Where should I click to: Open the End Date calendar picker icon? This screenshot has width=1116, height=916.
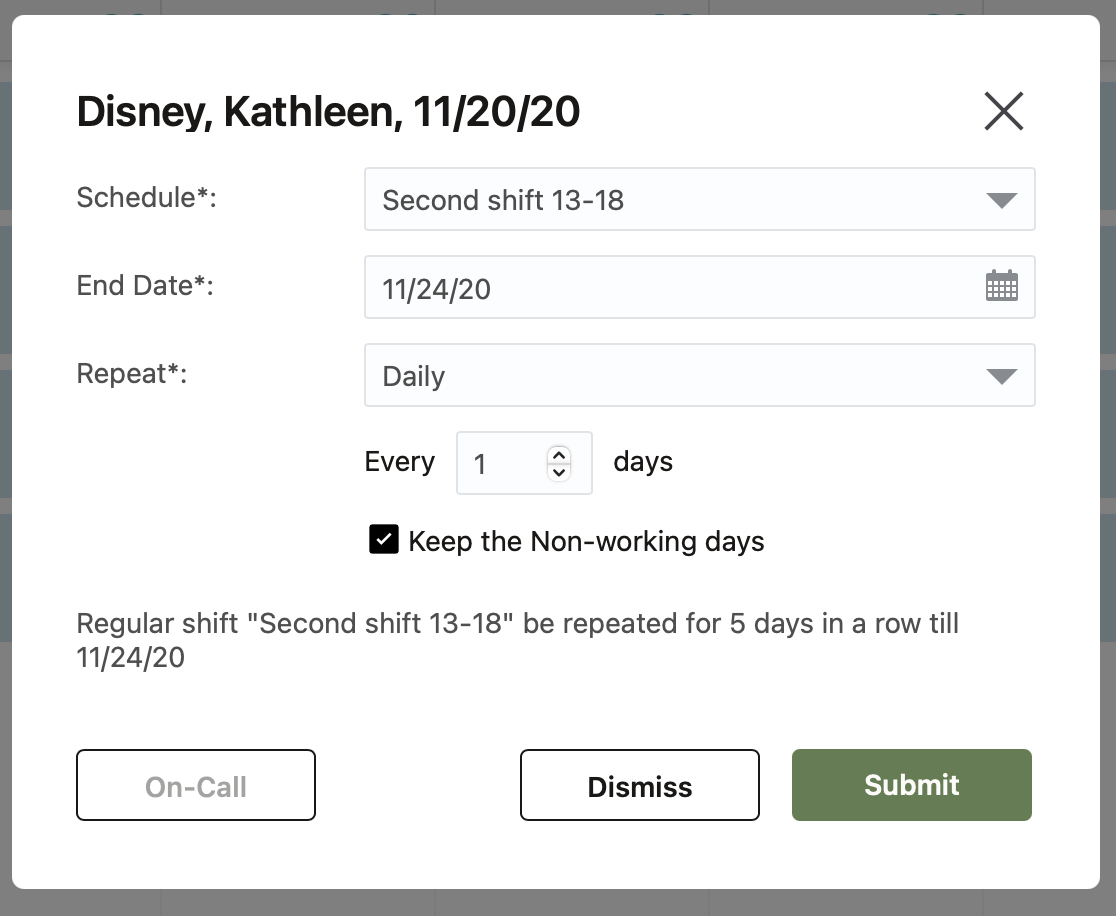pyautogui.click(x=1001, y=287)
